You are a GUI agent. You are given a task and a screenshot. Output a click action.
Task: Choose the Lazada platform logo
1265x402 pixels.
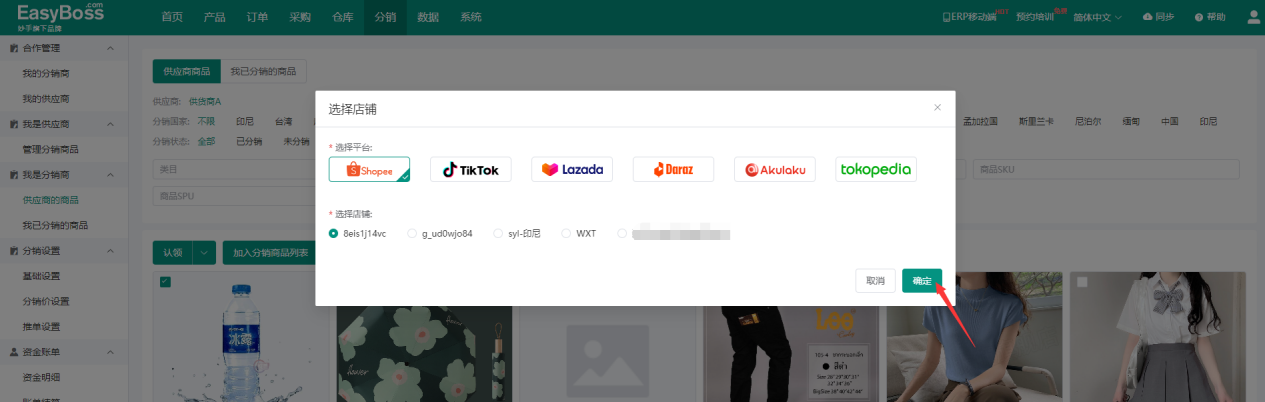[572, 170]
